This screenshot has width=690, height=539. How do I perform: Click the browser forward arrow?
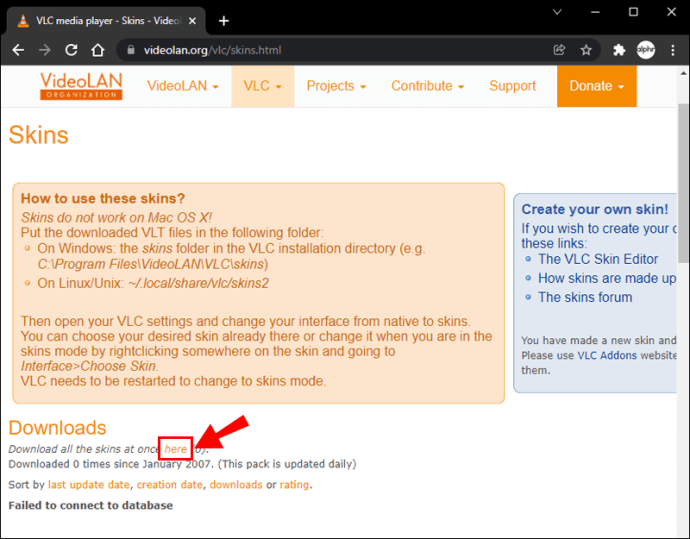pyautogui.click(x=44, y=50)
